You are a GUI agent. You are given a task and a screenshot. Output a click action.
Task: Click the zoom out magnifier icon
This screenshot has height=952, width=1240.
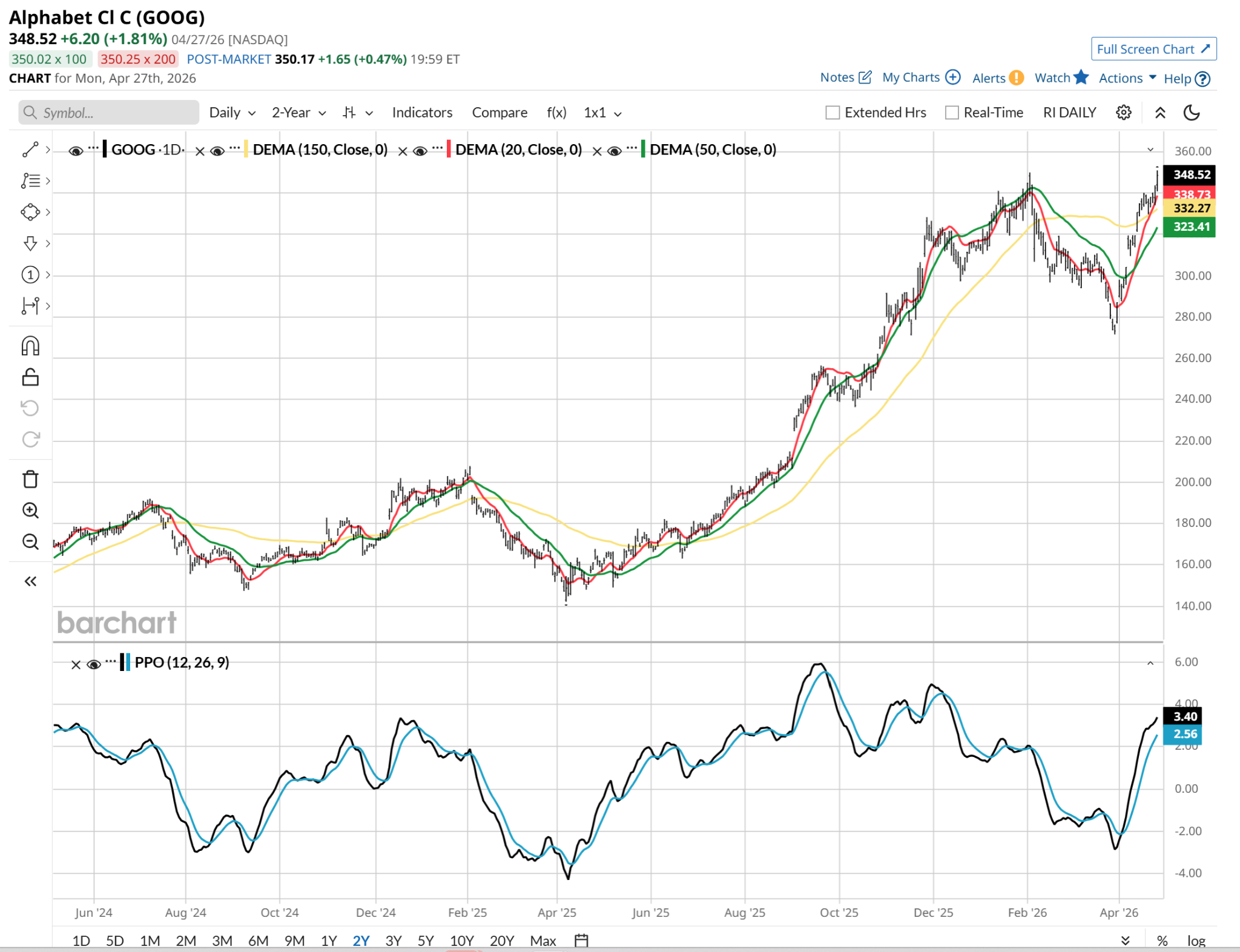click(x=30, y=541)
